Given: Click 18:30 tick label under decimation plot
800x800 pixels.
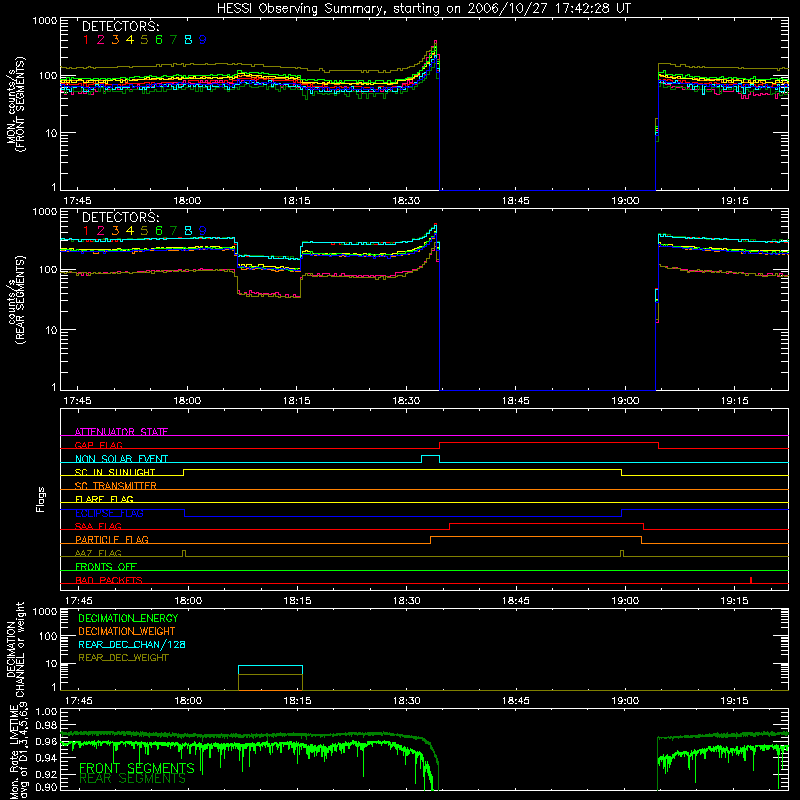Looking at the screenshot, I should click(407, 701).
